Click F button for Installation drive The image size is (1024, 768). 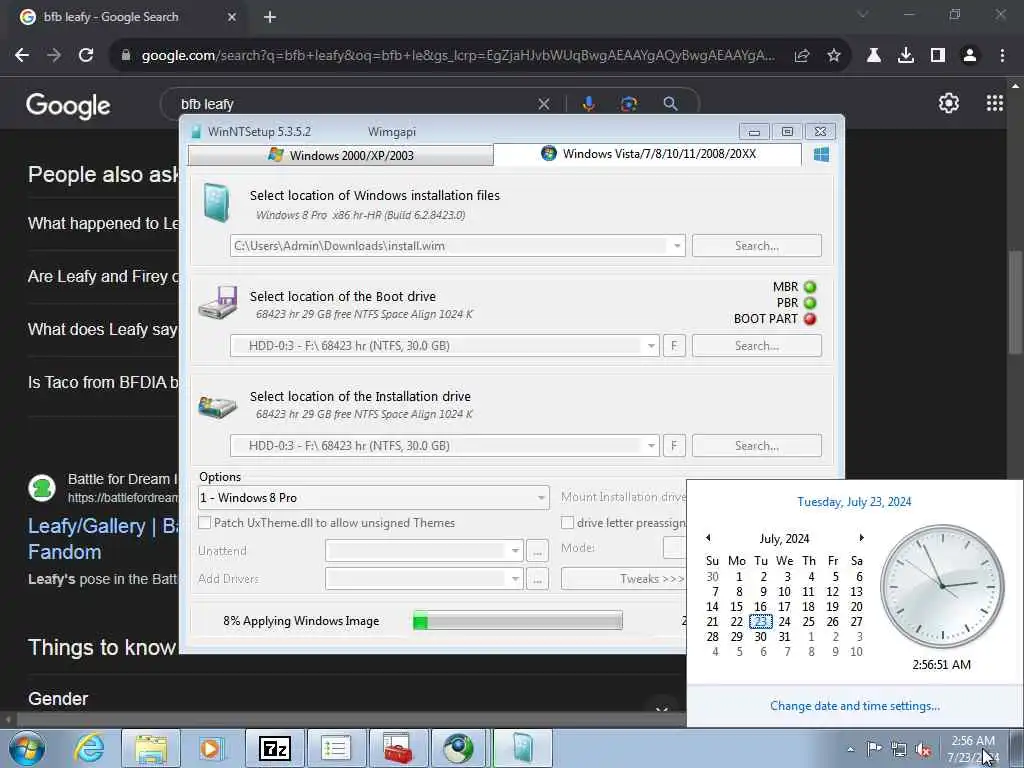[x=674, y=446]
